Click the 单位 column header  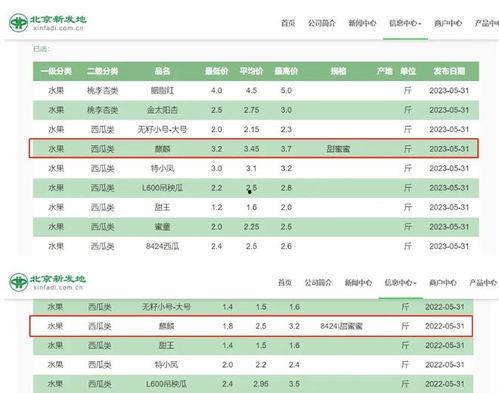(408, 71)
